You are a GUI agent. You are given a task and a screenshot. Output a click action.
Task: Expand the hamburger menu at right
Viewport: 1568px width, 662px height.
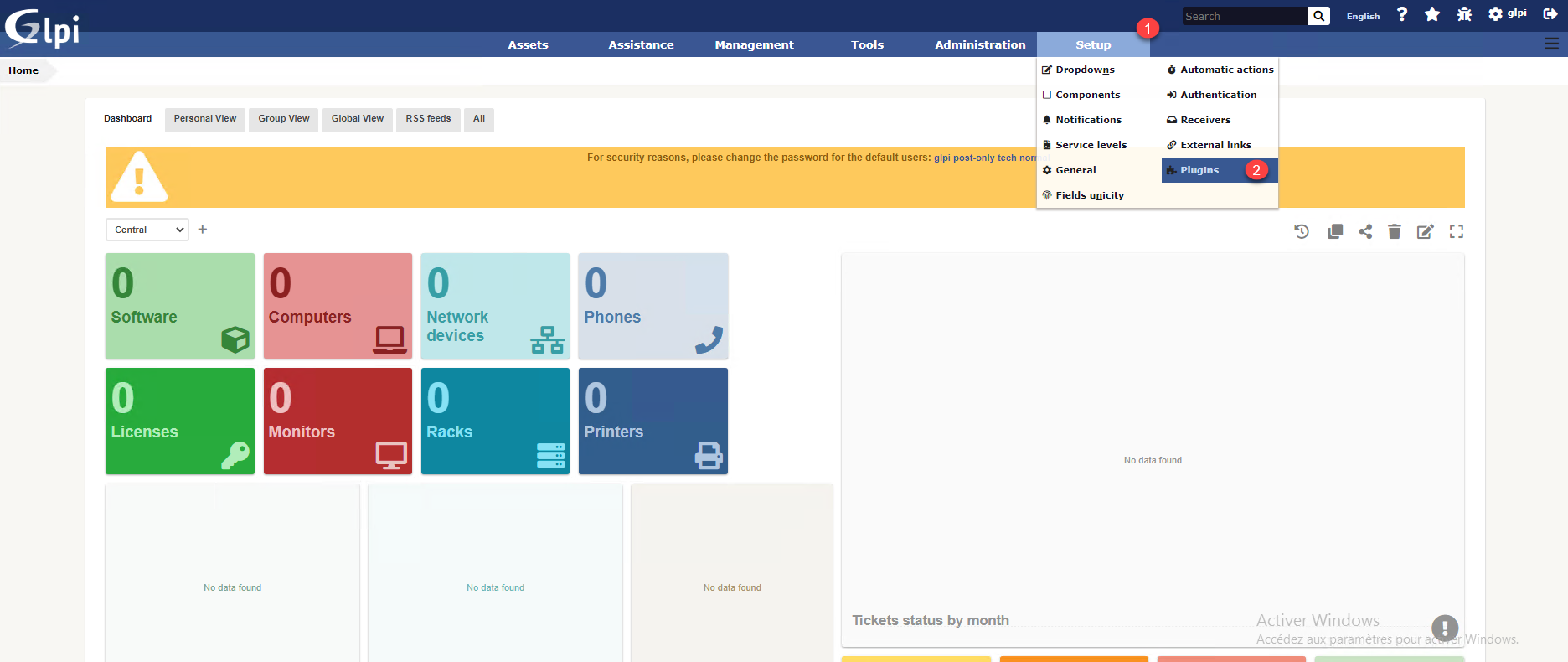1551,44
